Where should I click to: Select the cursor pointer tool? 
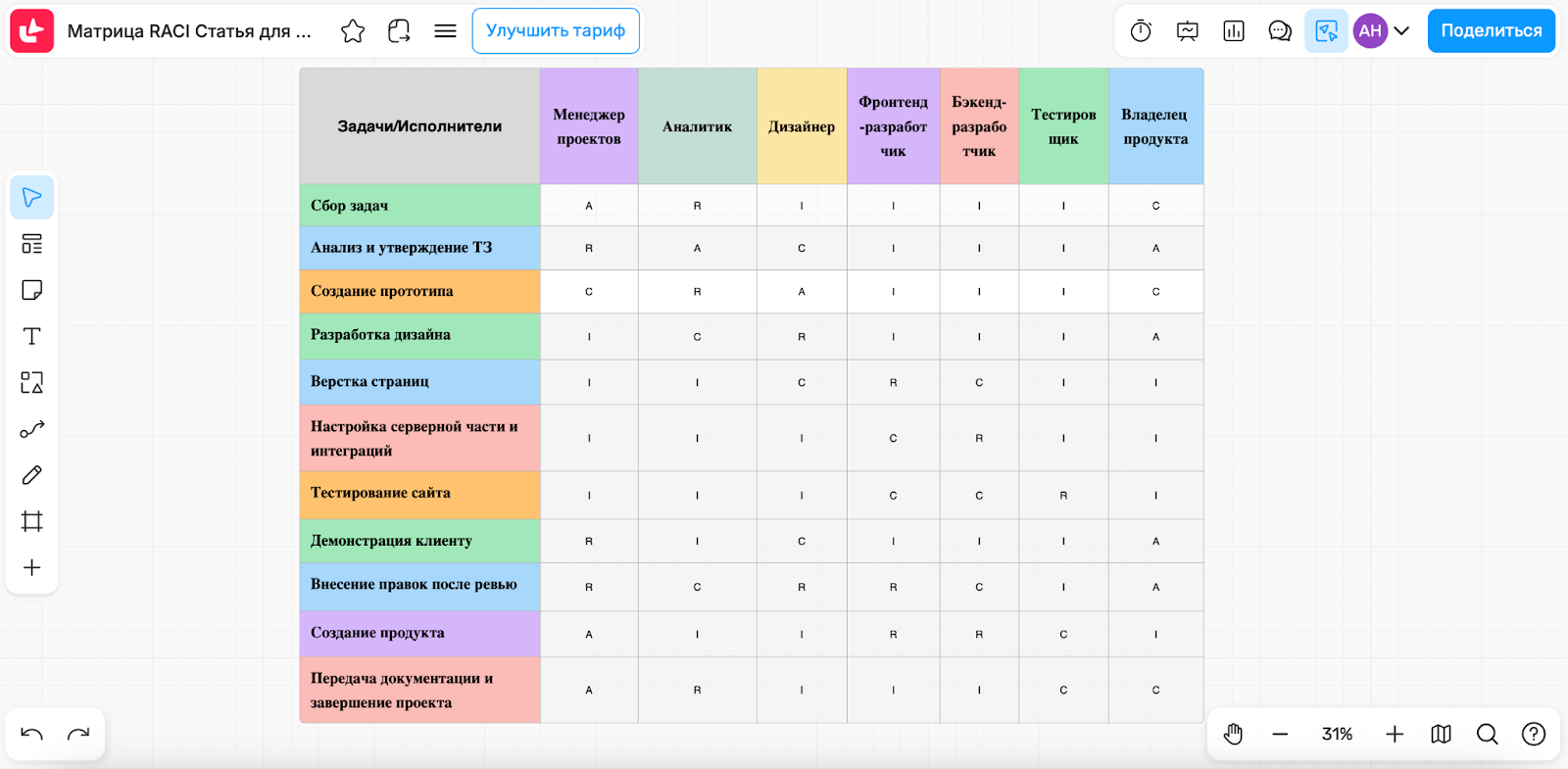click(31, 198)
